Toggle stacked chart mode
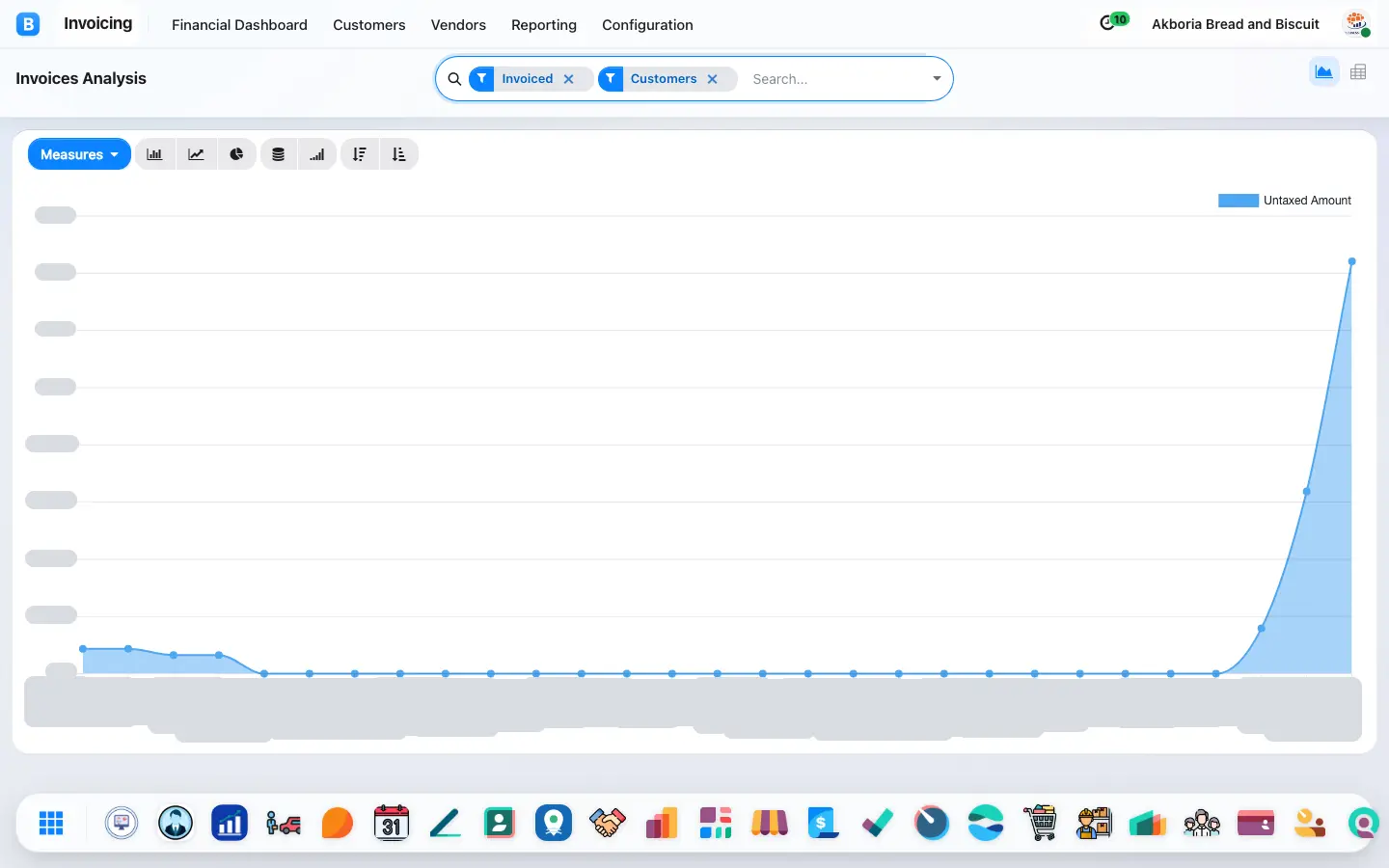Screen dimensions: 1389x868 coord(278,154)
